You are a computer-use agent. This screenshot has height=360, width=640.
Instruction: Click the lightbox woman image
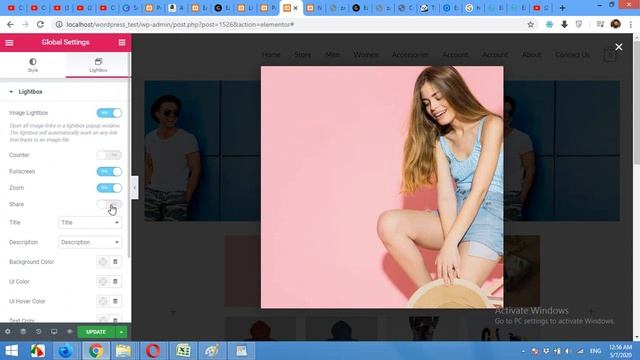(382, 187)
